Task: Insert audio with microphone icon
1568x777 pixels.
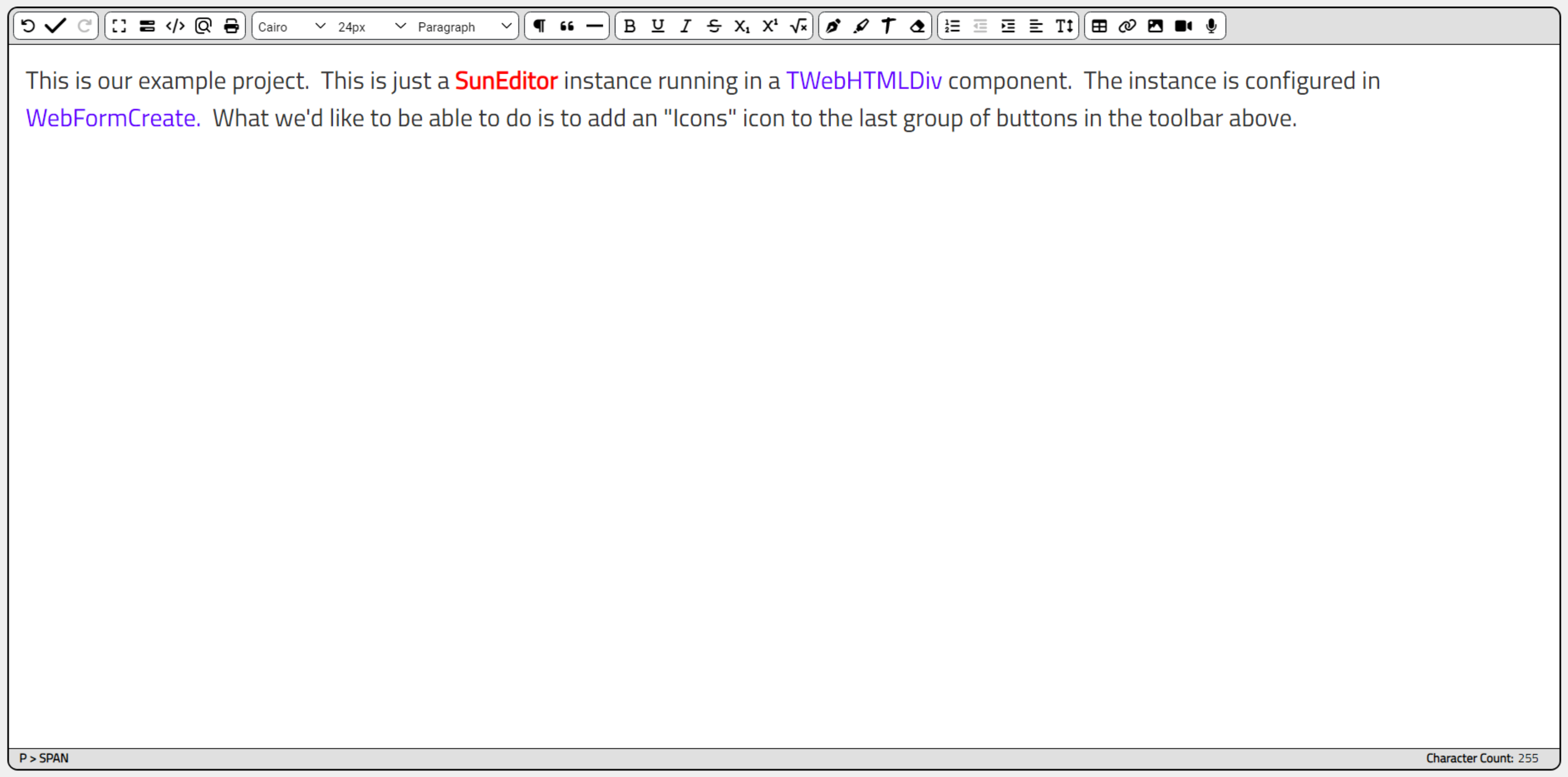Action: 1211,26
